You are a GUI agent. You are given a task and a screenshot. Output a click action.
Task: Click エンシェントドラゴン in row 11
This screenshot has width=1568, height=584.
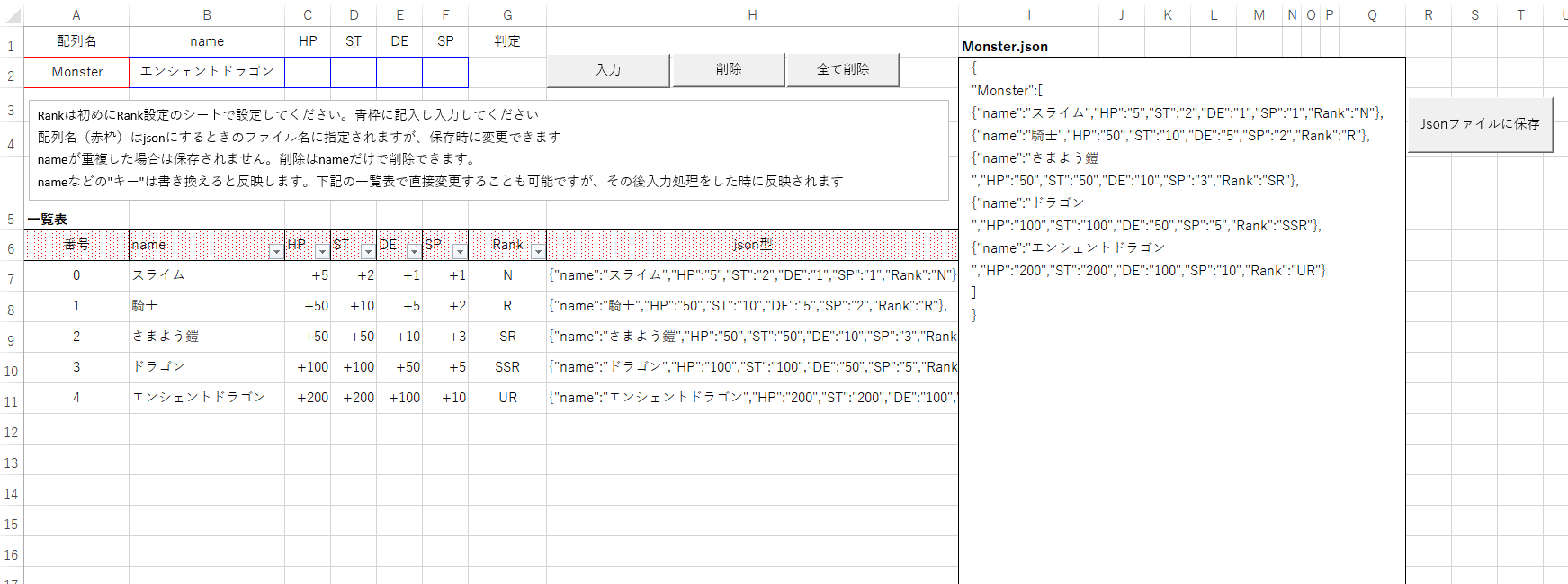click(x=207, y=398)
